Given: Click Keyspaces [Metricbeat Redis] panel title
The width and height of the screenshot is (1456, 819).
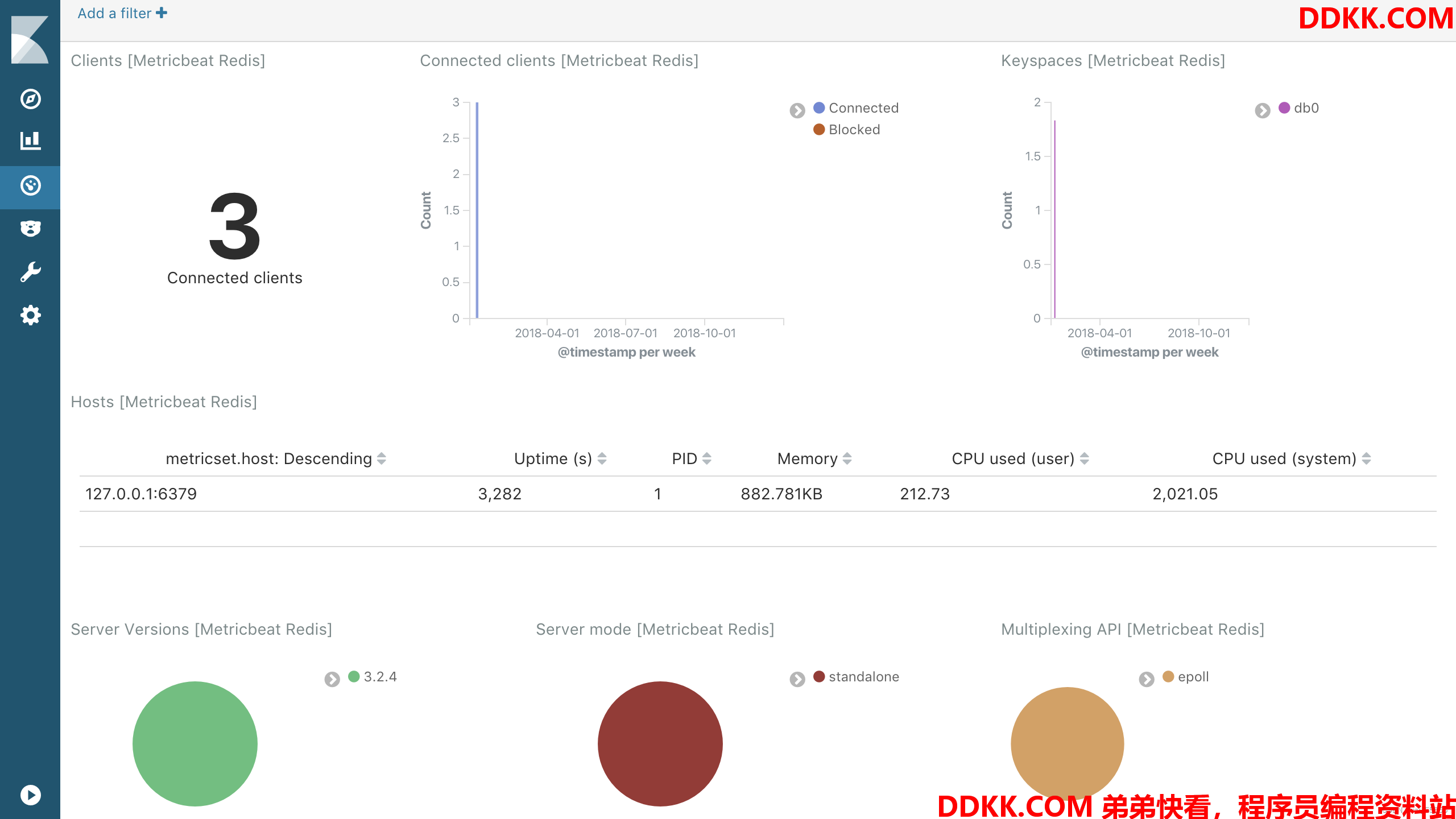Looking at the screenshot, I should coord(1113,60).
